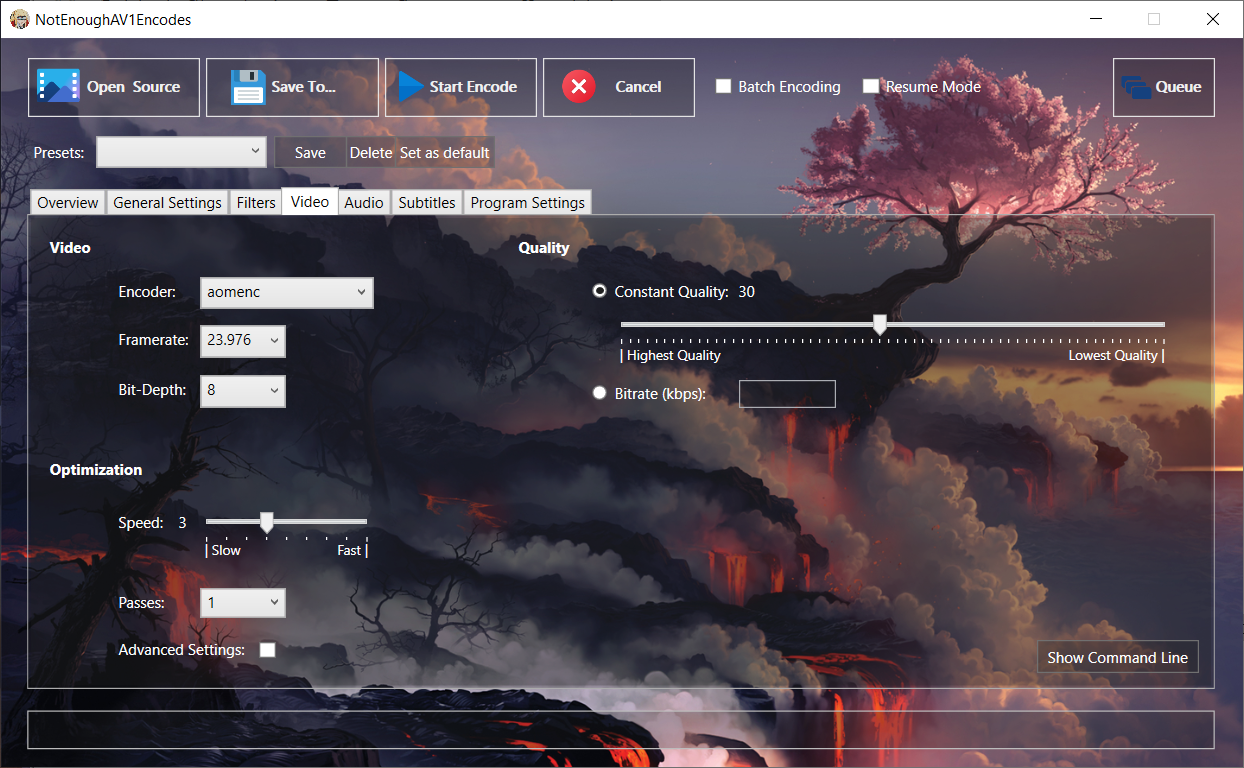Screen dimensions: 1244x768
Task: Click the Bitrate (kbps) input field
Action: tap(787, 394)
